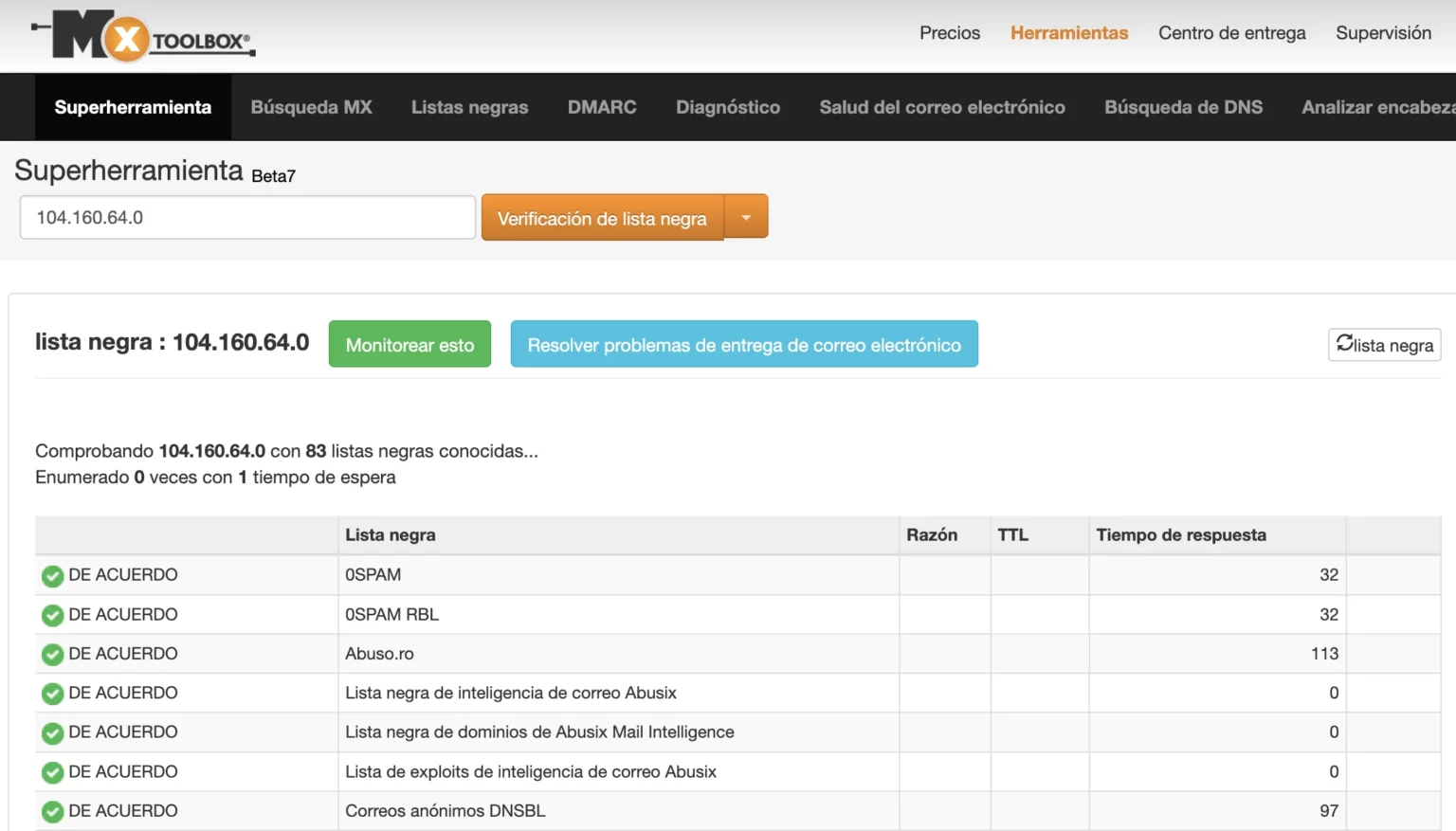Click Resolver problemas de entrega button

[x=744, y=344]
